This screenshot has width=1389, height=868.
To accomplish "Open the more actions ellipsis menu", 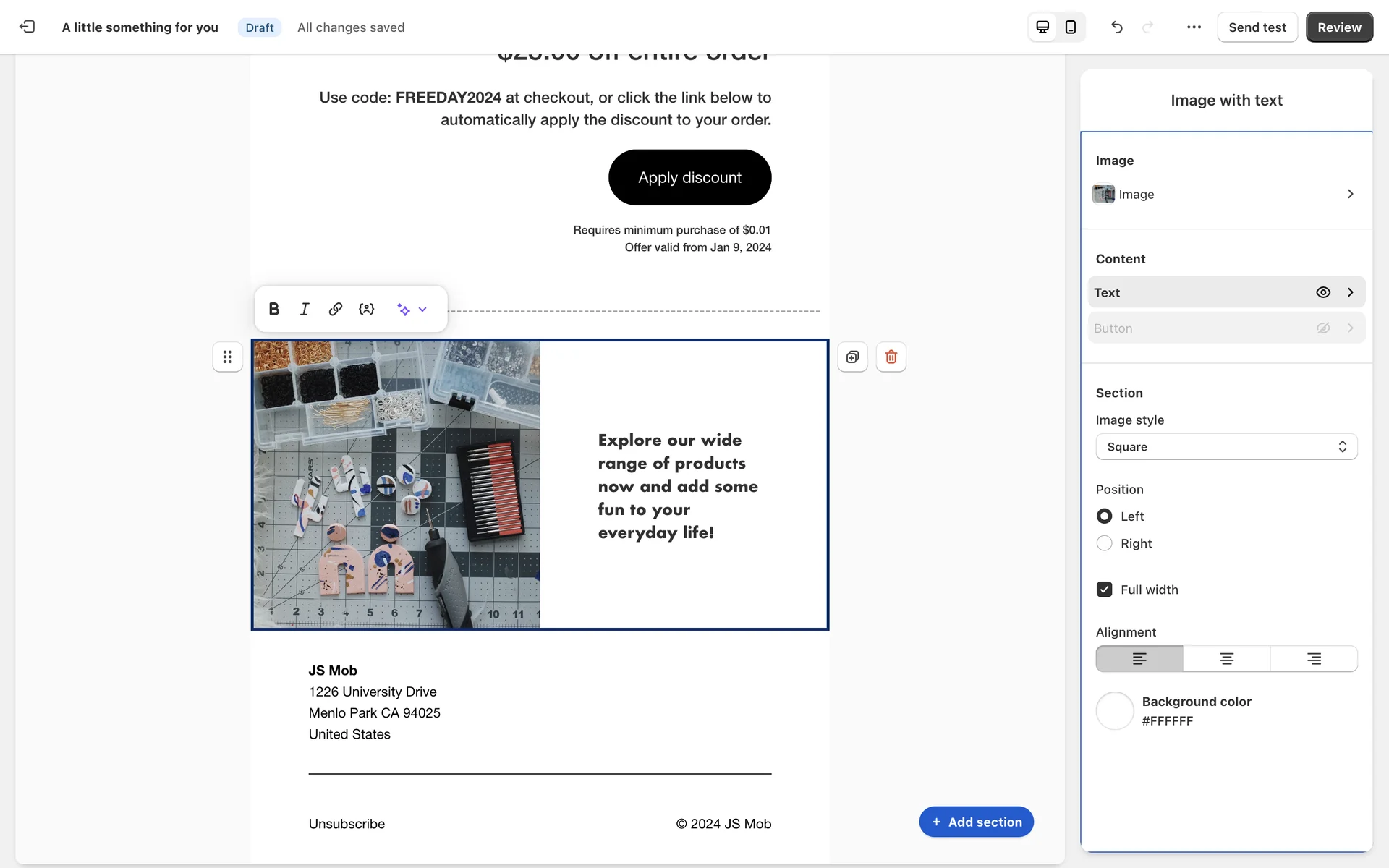I will pos(1194,27).
